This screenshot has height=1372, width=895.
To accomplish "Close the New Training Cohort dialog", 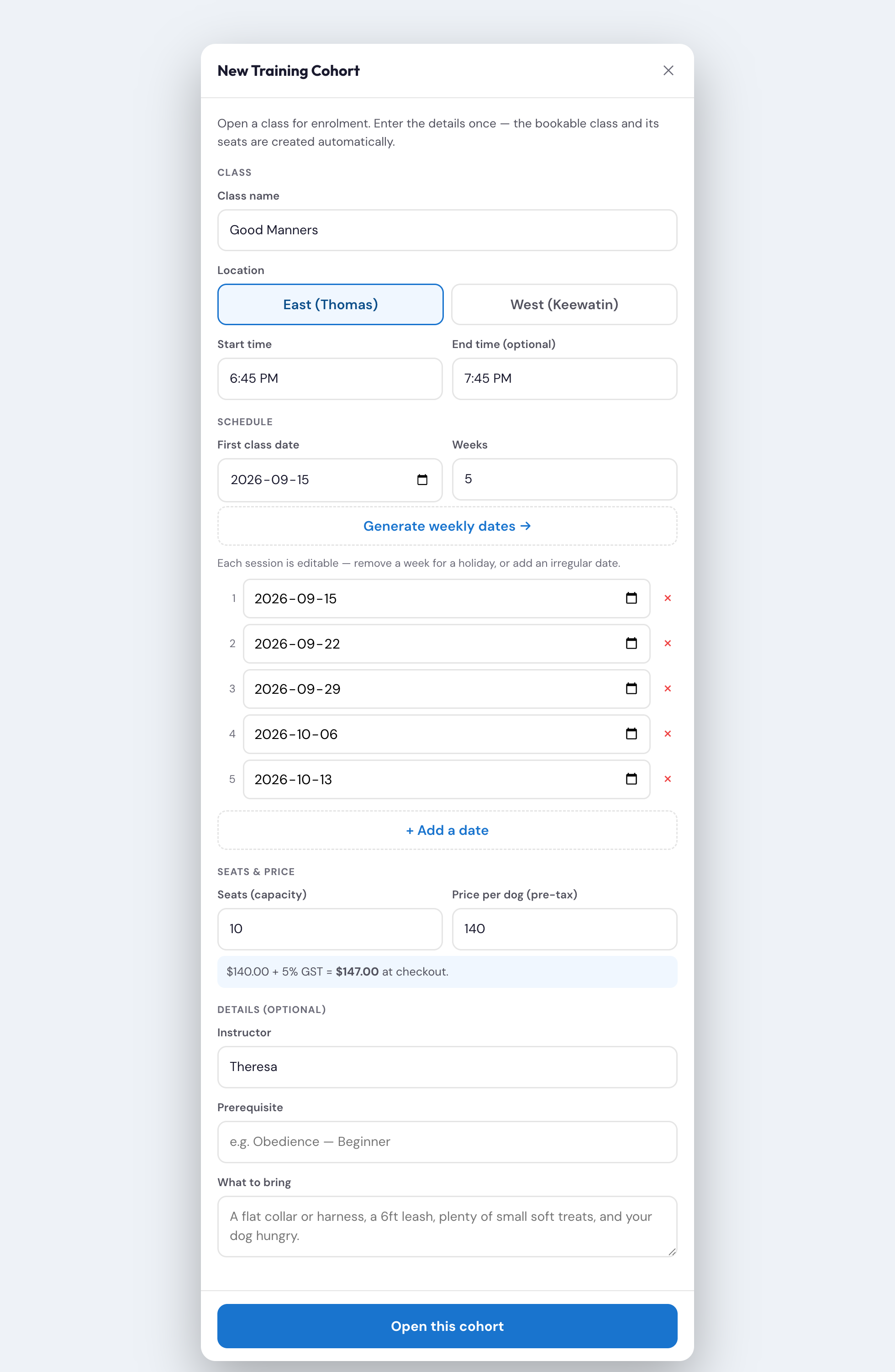I will 668,70.
